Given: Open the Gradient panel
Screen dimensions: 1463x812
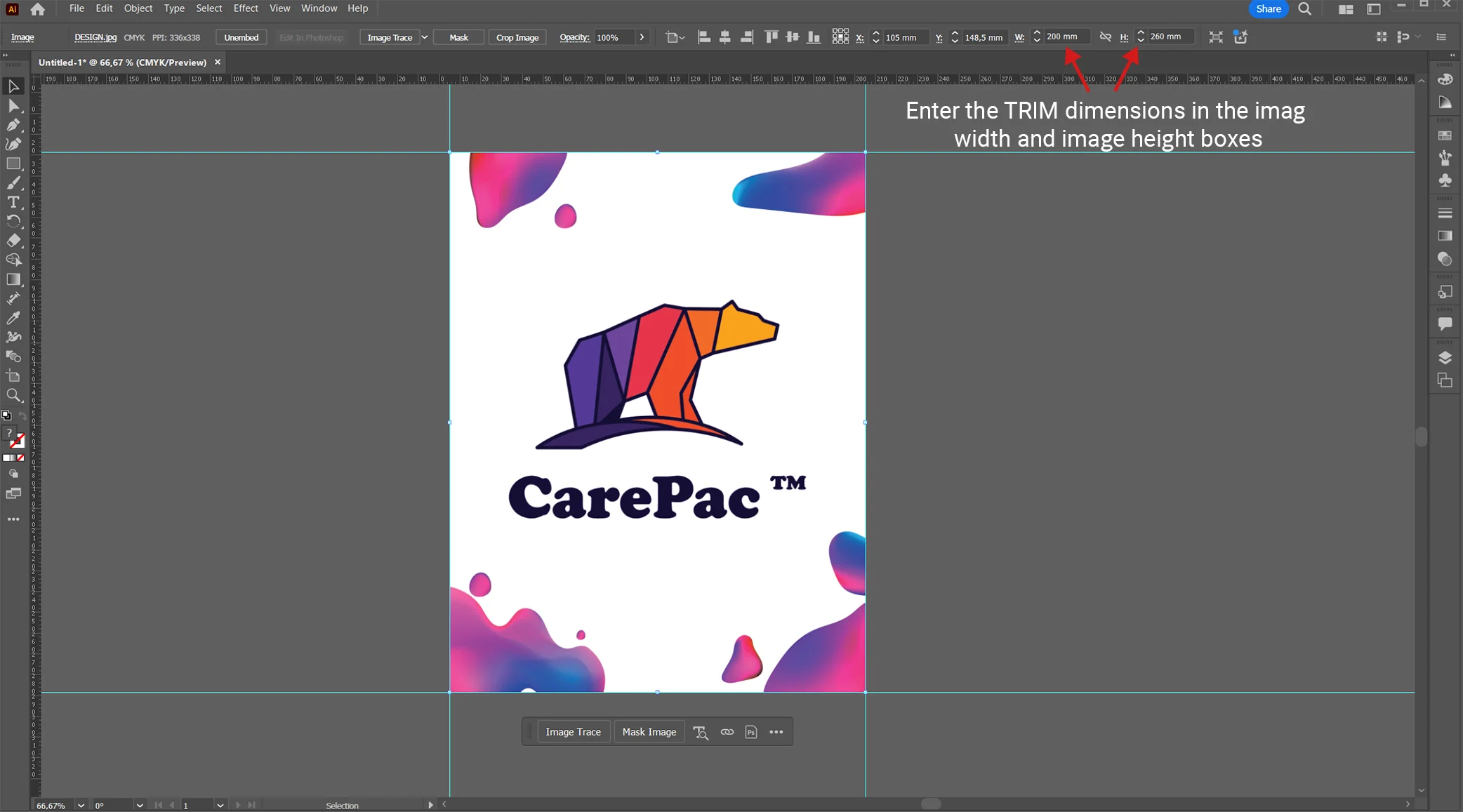Looking at the screenshot, I should pyautogui.click(x=1445, y=234).
